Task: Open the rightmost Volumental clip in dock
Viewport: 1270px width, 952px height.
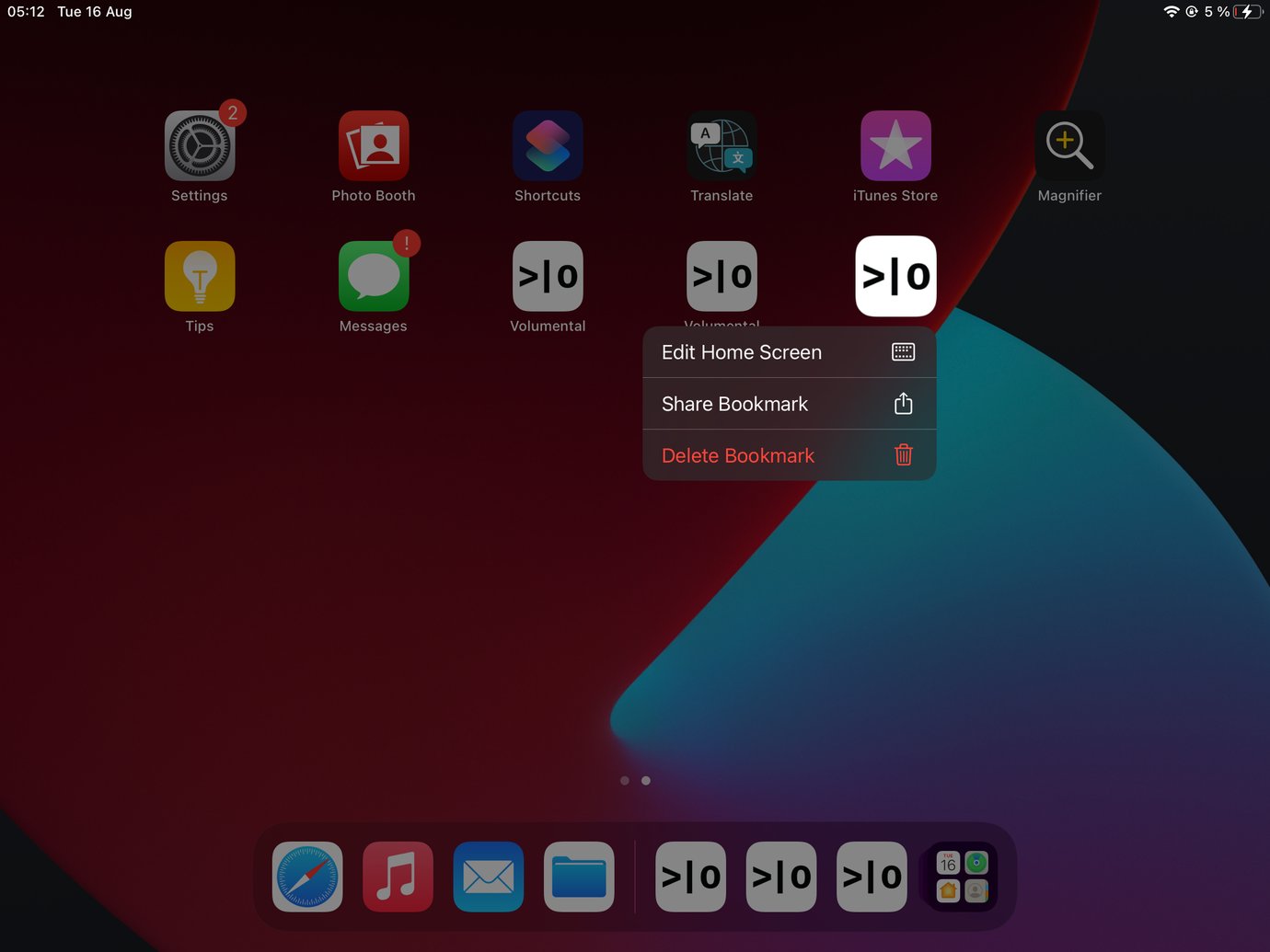Action: coord(871,877)
